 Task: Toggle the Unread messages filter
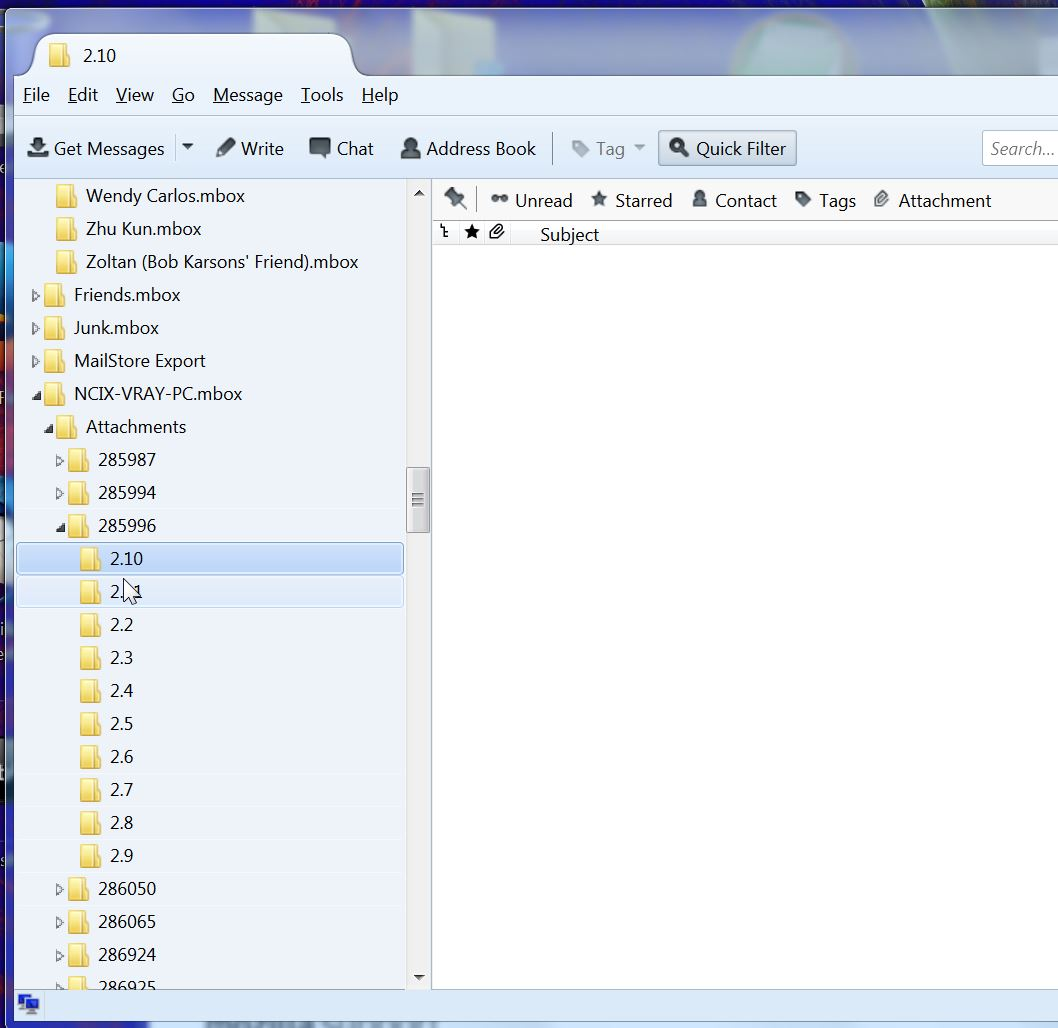[531, 200]
